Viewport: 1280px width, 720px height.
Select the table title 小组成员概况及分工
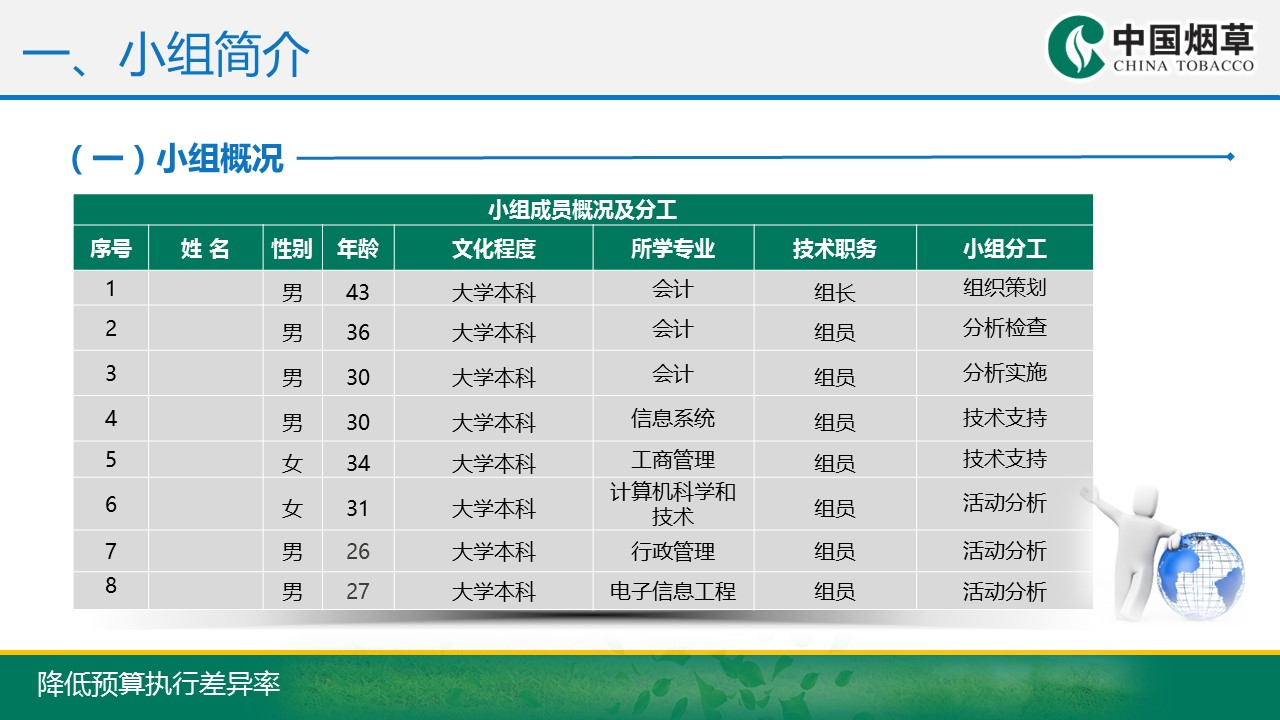pos(582,210)
